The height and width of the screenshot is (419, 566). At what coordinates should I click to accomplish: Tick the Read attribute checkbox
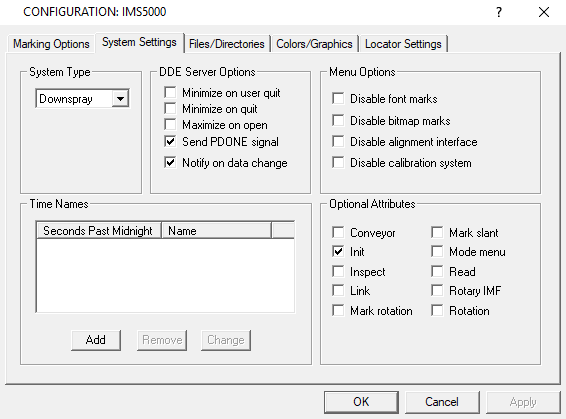coord(437,271)
